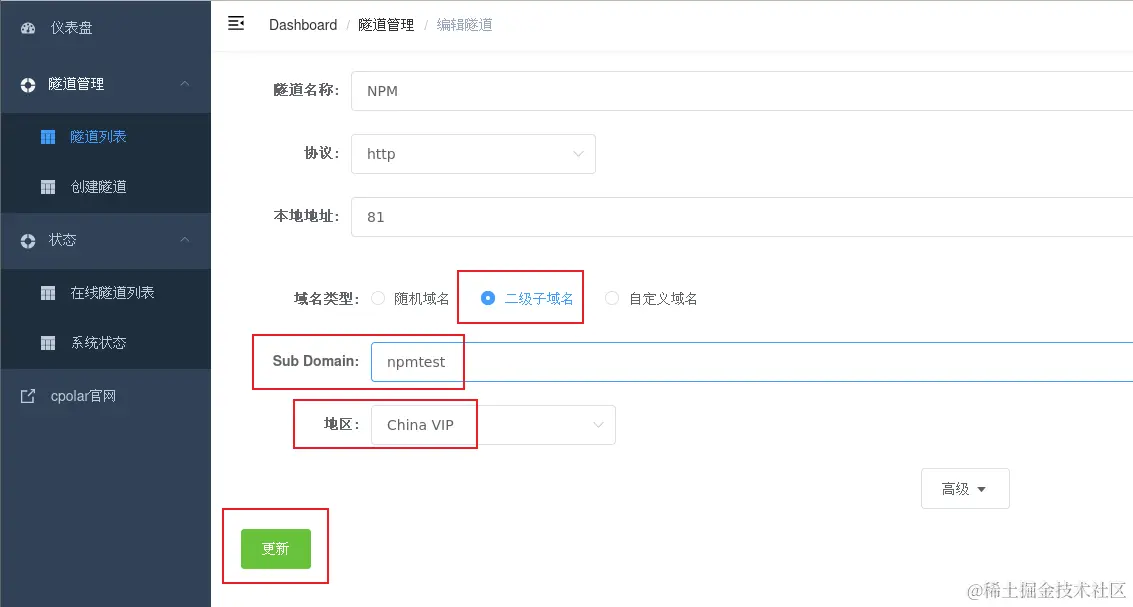Open the 地区 China VIP dropdown

click(494, 425)
